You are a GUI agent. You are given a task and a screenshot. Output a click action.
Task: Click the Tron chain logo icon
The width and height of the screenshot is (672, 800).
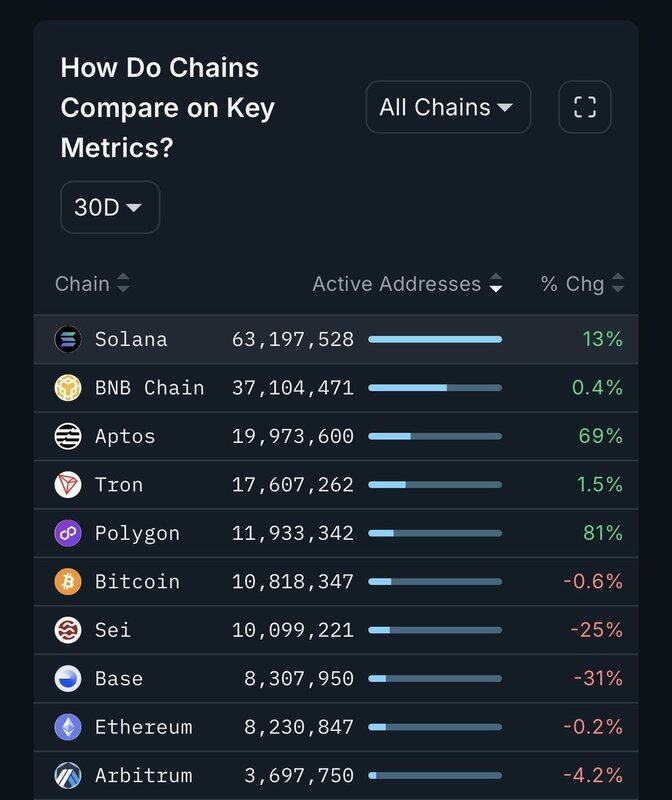(68, 485)
